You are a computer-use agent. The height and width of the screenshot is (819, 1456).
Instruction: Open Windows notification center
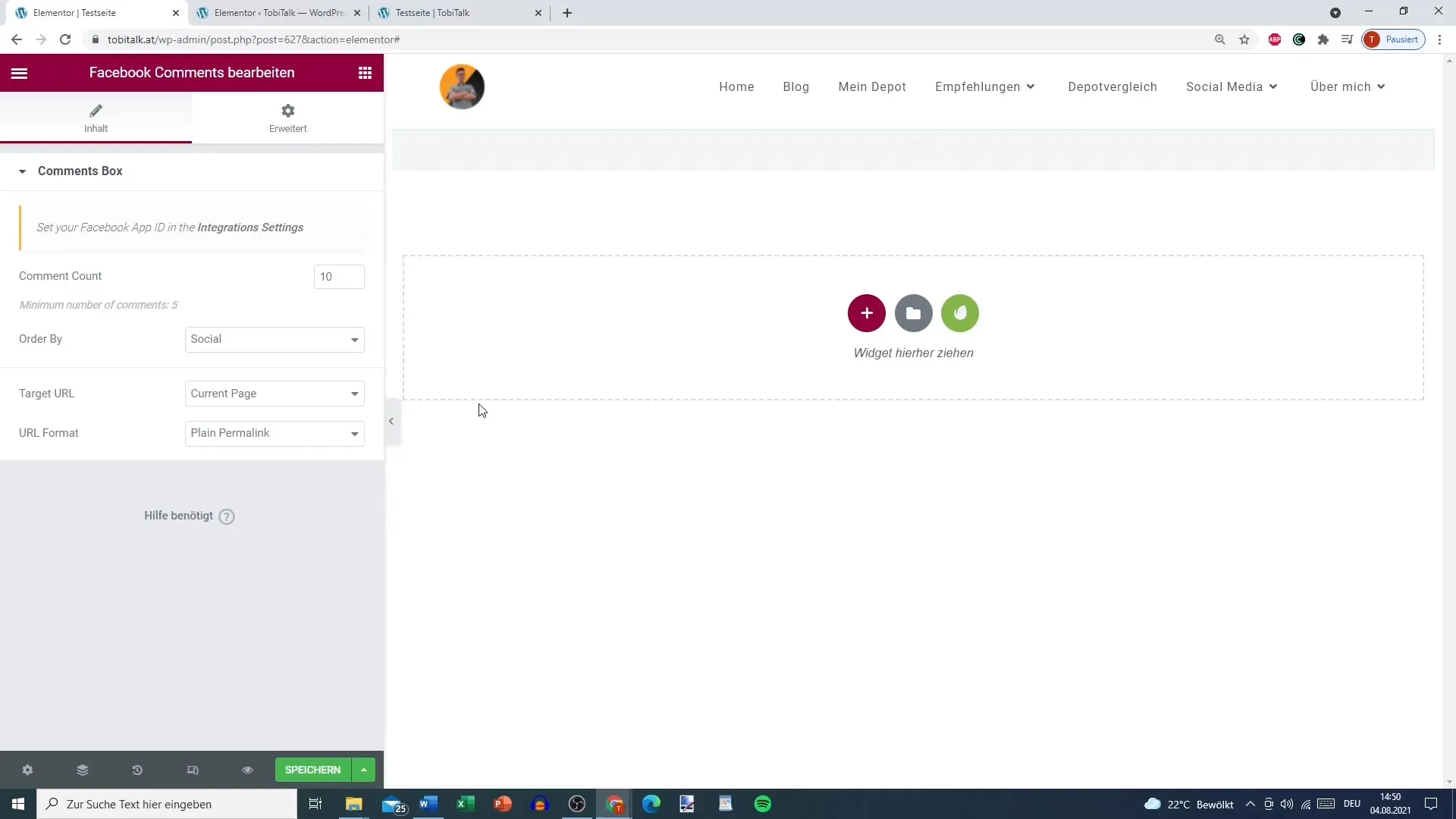1431,804
